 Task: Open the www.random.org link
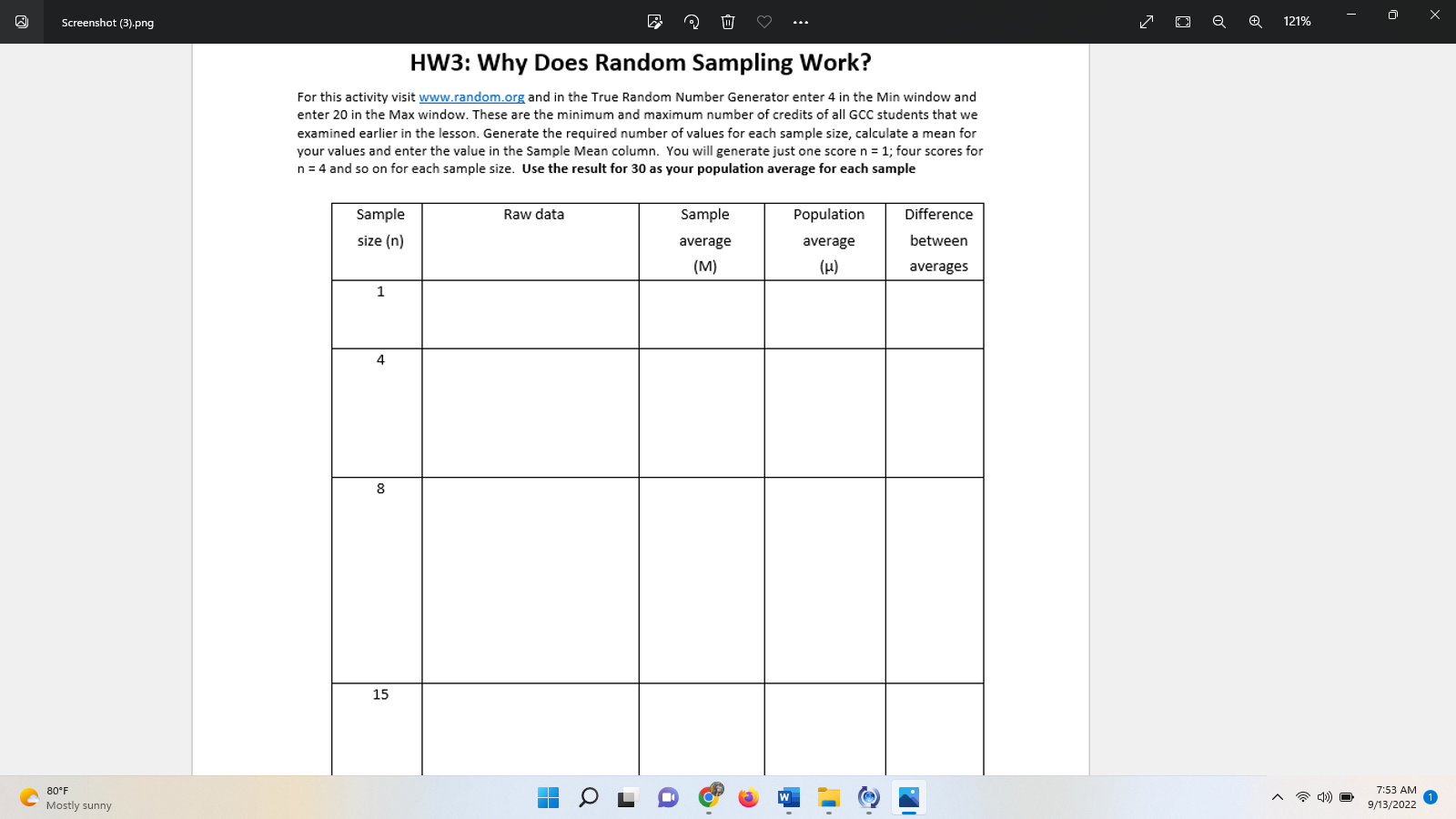click(471, 96)
